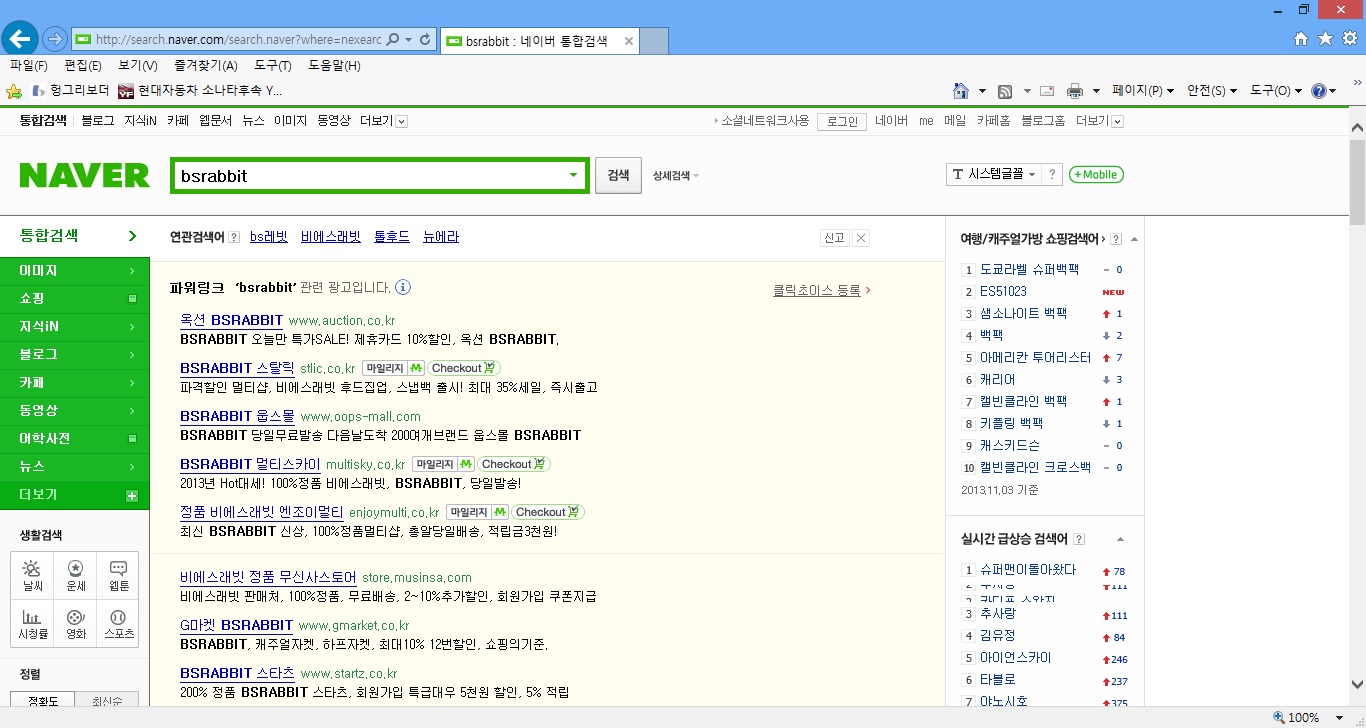
Task: Open the 보기(V) menu
Action: click(138, 66)
